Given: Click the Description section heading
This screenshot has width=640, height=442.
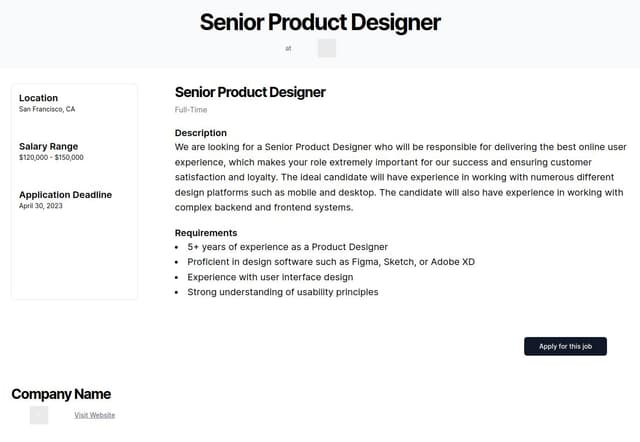Looking at the screenshot, I should coord(201,133).
